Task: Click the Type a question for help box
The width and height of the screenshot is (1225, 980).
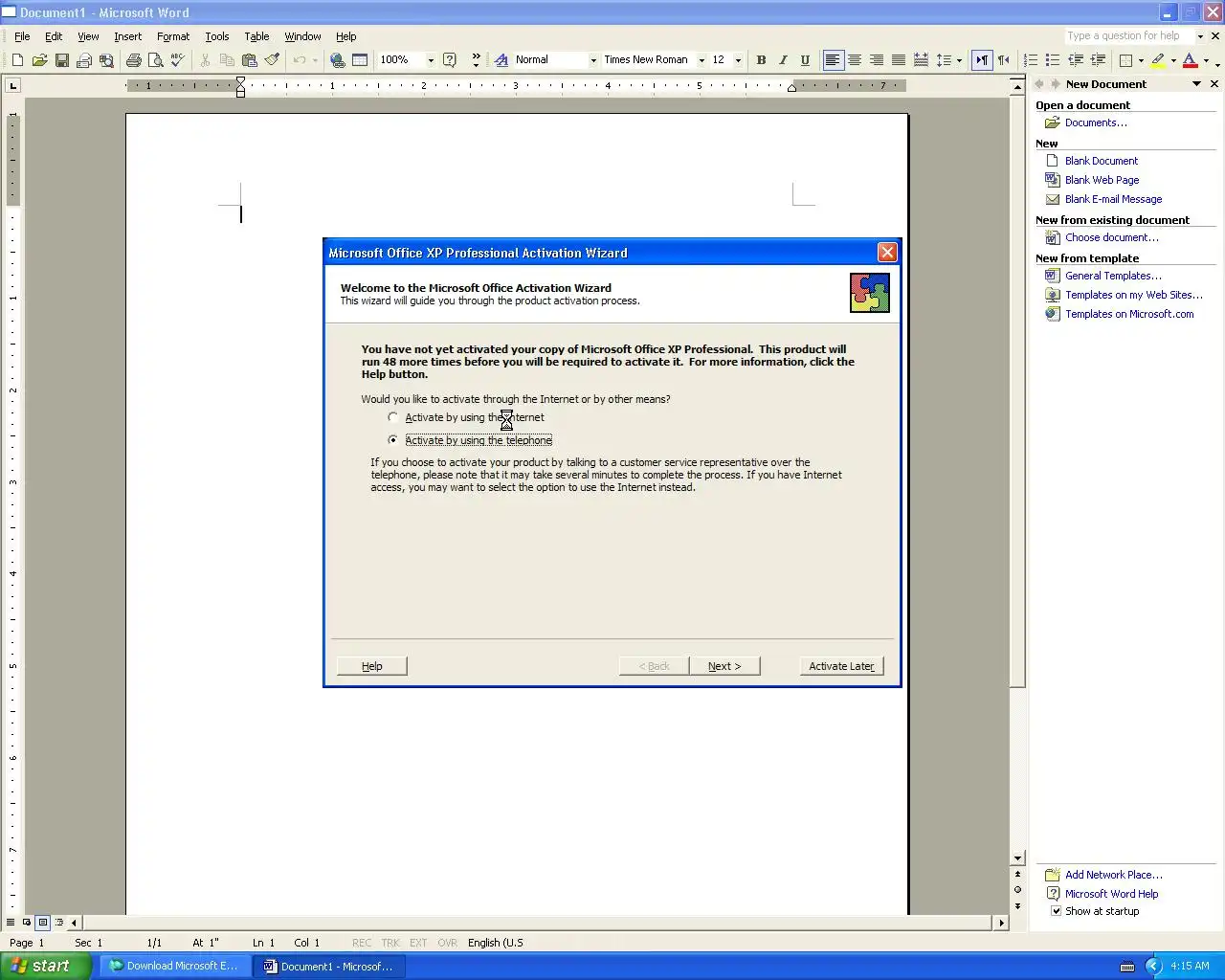Action: tap(1128, 35)
